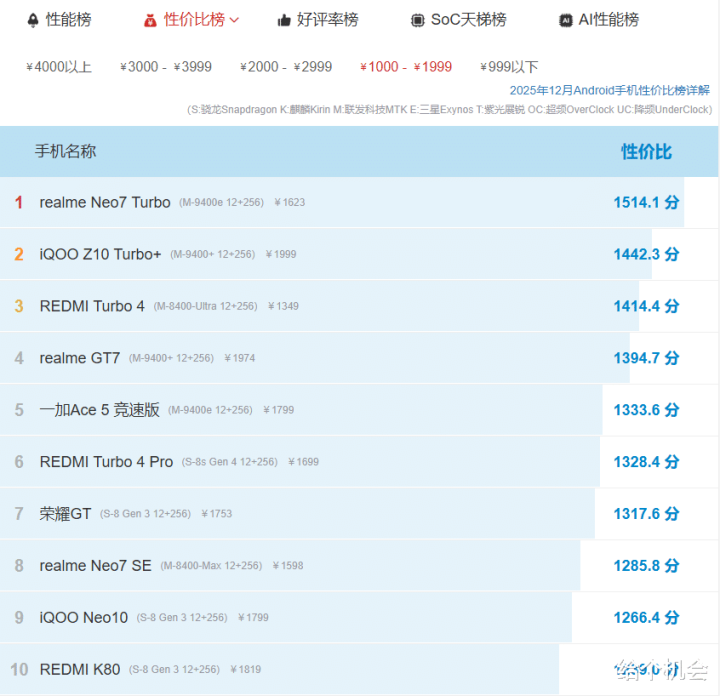Open REDMI K80 entry
This screenshot has width=720, height=696.
(80, 669)
